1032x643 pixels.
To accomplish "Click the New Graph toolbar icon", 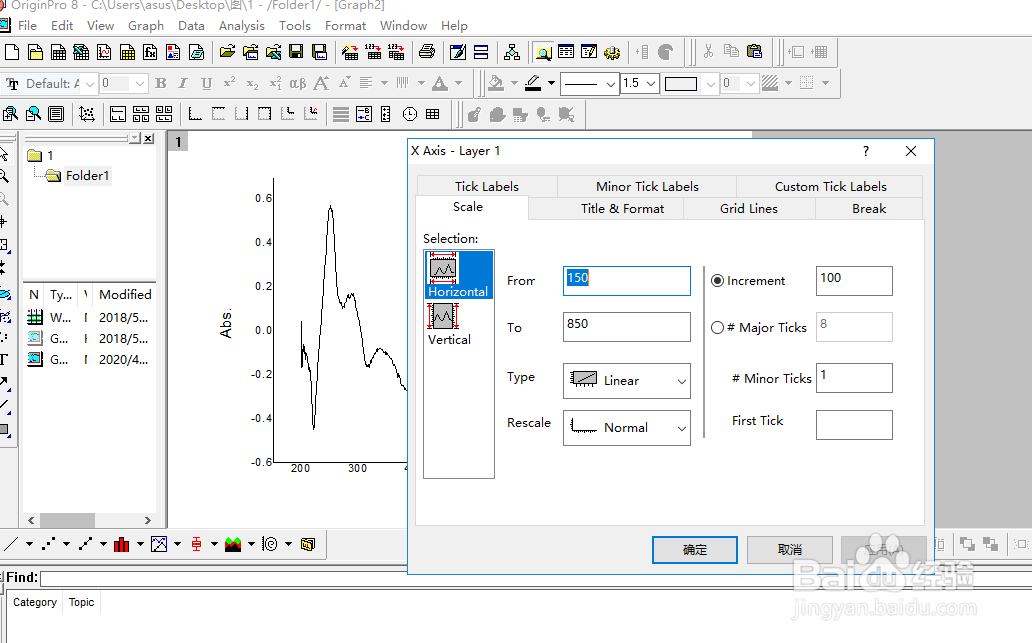I will click(104, 52).
